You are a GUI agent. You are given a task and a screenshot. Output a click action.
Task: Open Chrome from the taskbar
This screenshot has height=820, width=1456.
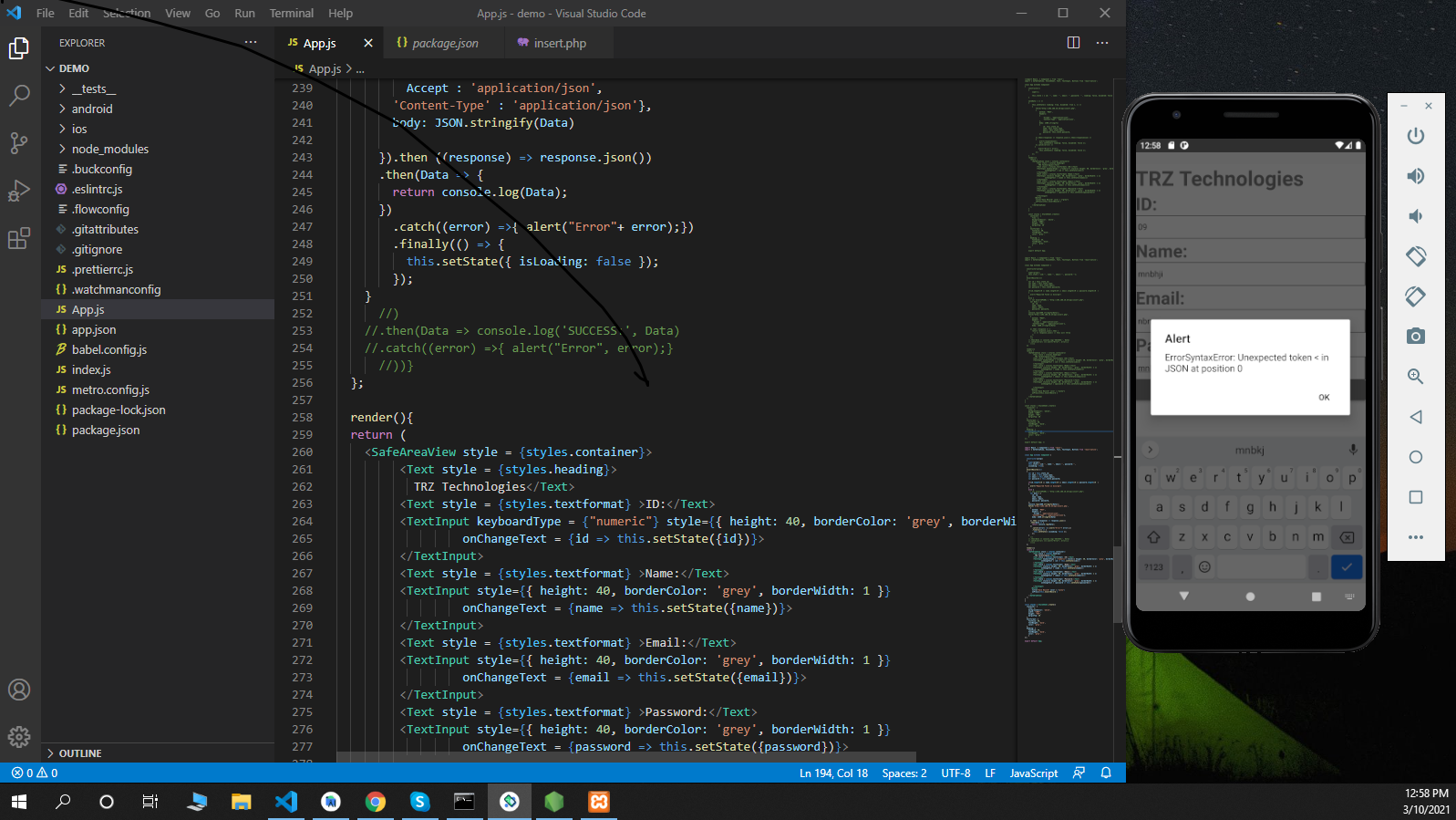coord(375,802)
